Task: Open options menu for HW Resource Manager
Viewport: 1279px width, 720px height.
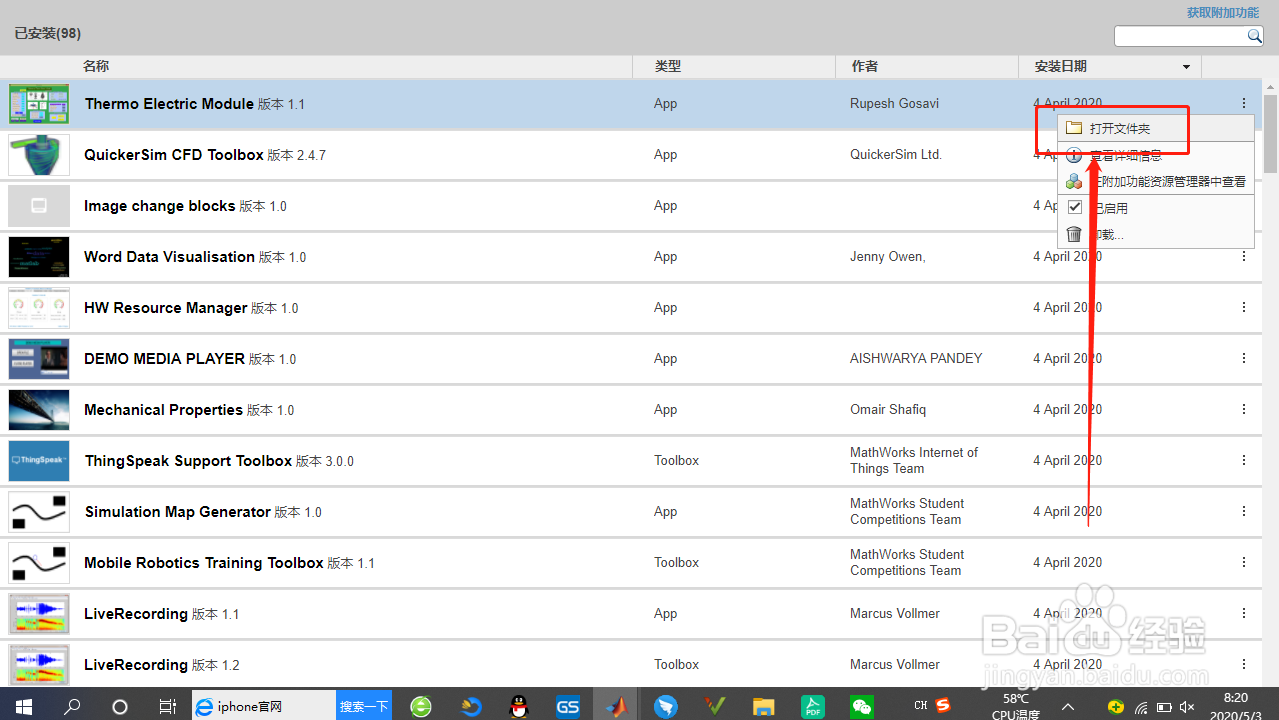Action: click(1244, 307)
